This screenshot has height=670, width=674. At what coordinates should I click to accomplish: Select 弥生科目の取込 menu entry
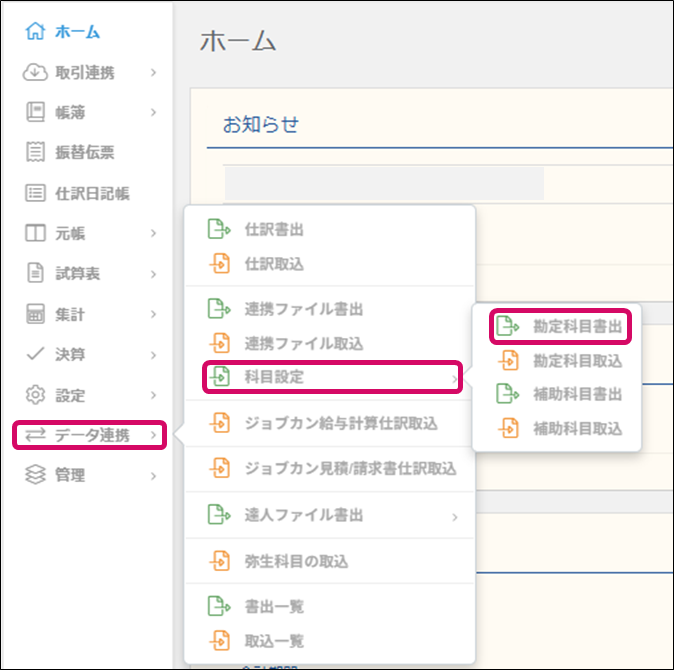tap(296, 561)
